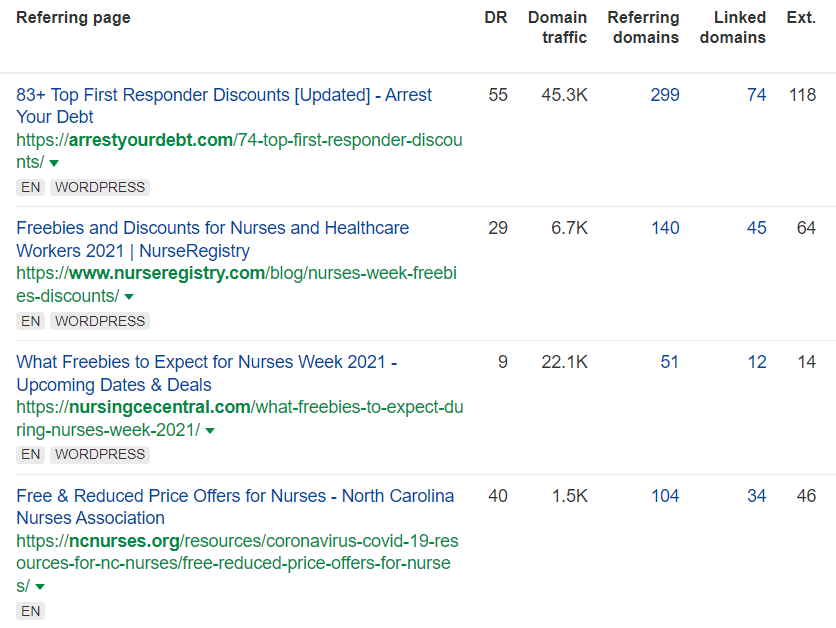
Task: Open 'Freebies and Discounts for Nurses' title link
Action: [x=212, y=228]
